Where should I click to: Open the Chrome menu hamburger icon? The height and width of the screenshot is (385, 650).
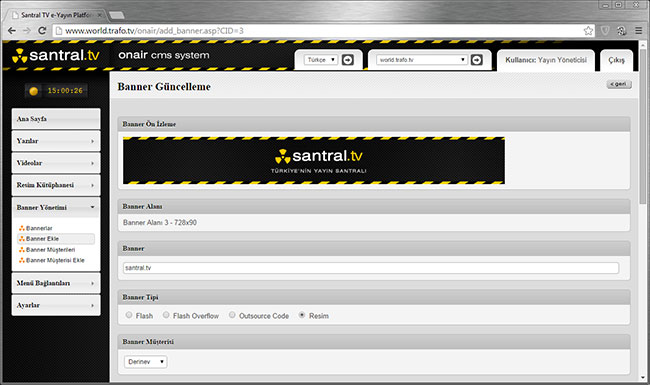click(638, 31)
